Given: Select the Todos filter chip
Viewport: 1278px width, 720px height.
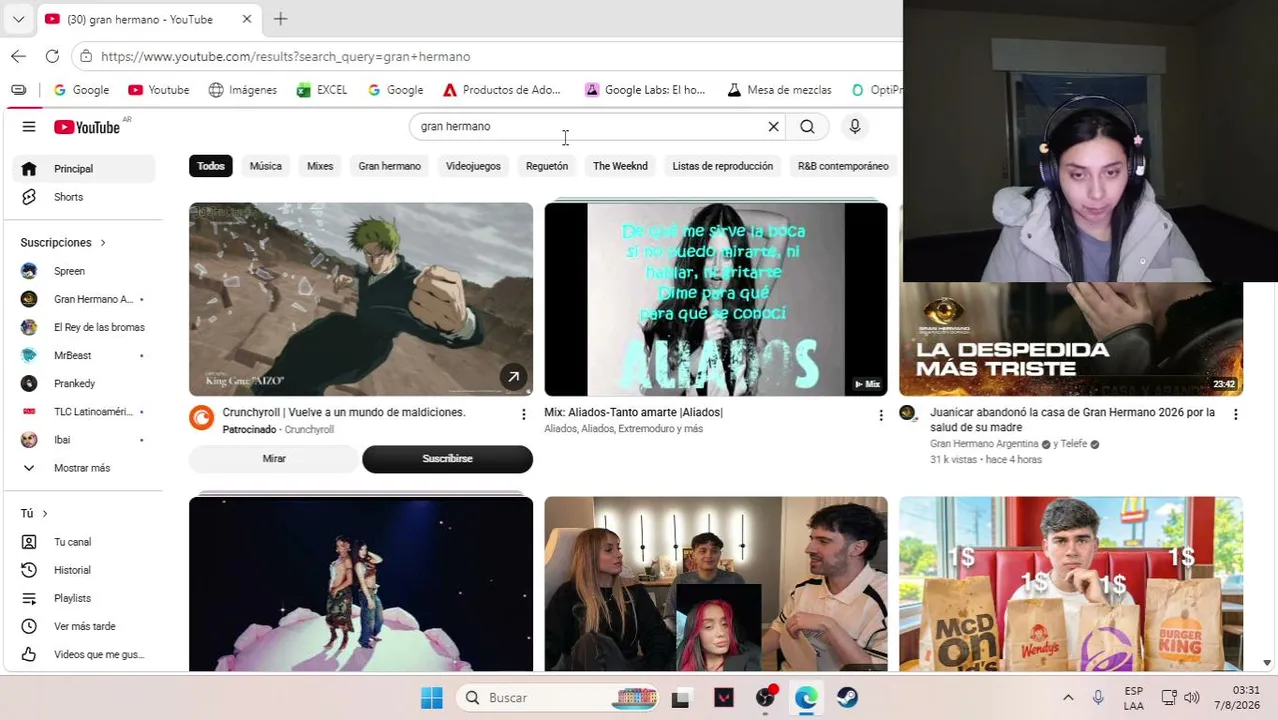Looking at the screenshot, I should tap(211, 166).
